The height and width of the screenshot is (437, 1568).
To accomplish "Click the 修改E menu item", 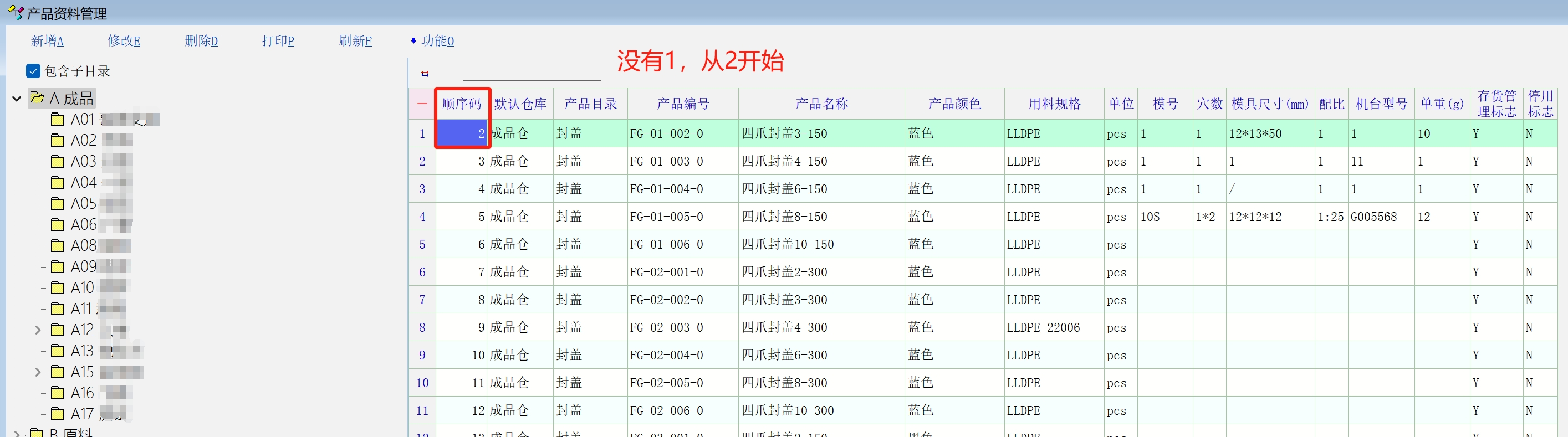I will point(124,41).
